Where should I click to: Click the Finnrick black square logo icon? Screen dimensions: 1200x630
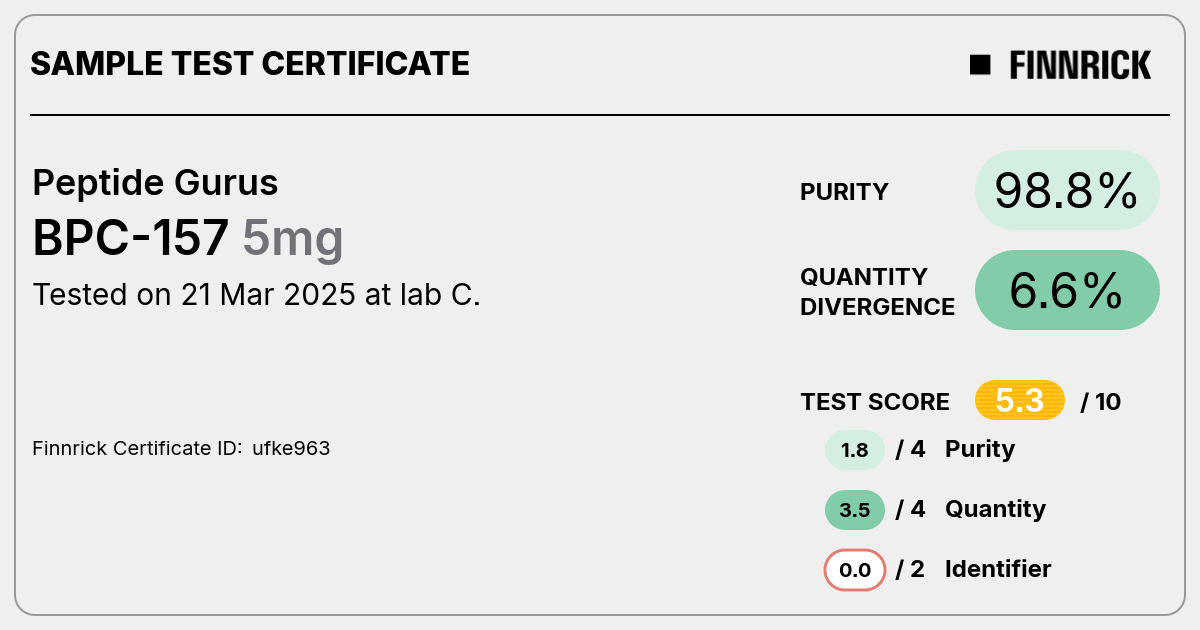(x=980, y=65)
